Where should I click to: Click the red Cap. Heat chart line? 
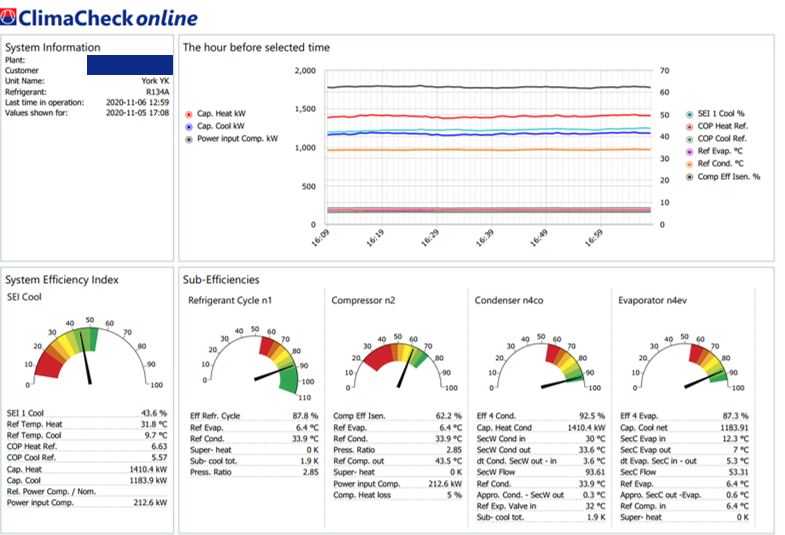pyautogui.click(x=489, y=116)
